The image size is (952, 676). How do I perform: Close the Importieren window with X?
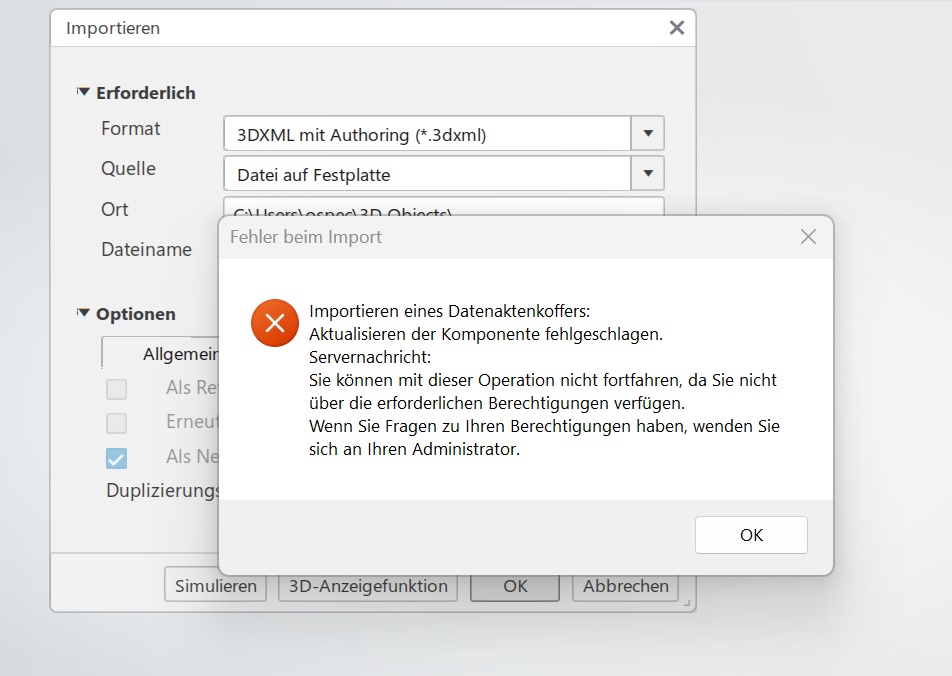(677, 28)
